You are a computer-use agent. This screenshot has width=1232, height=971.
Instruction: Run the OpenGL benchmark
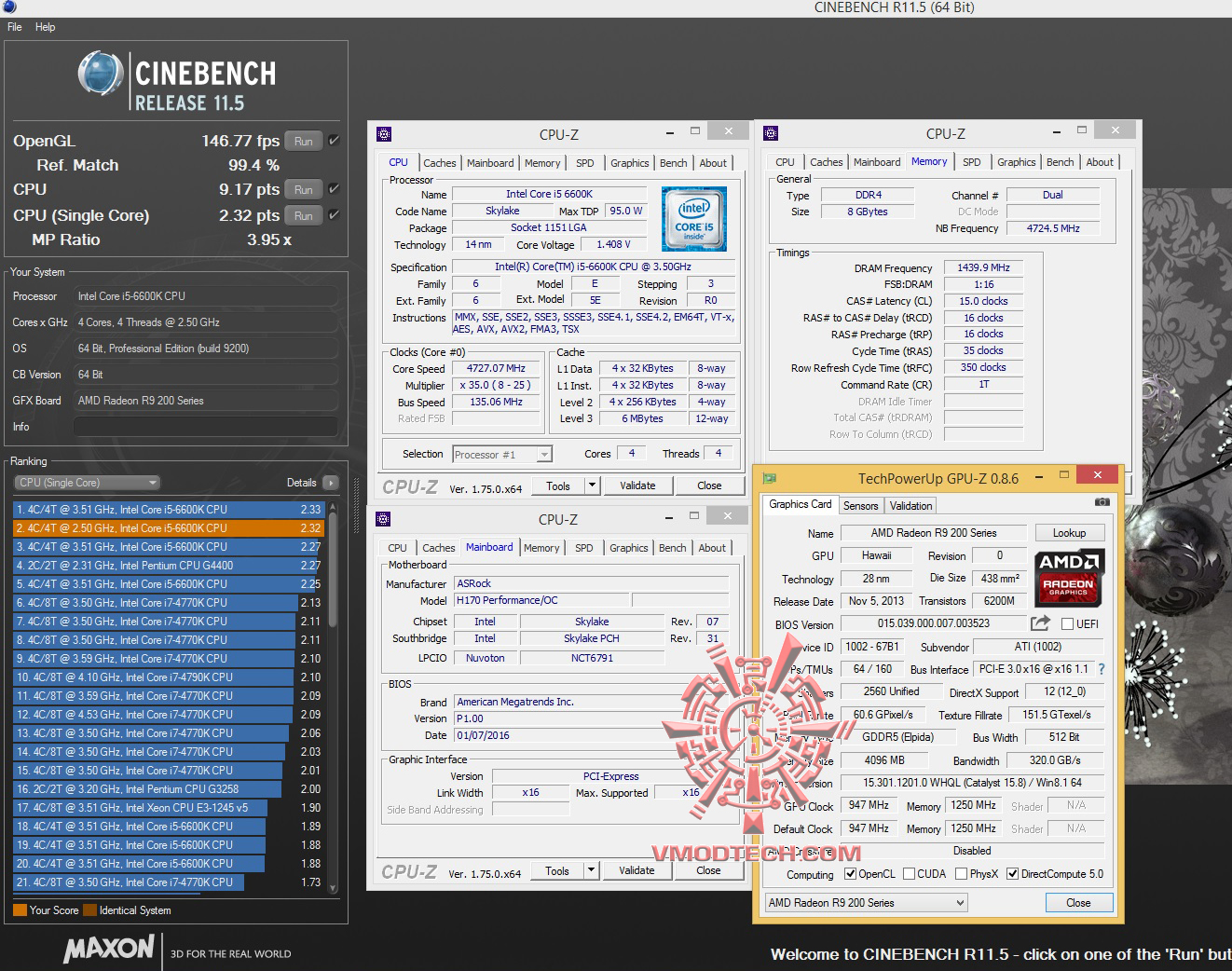[x=304, y=141]
